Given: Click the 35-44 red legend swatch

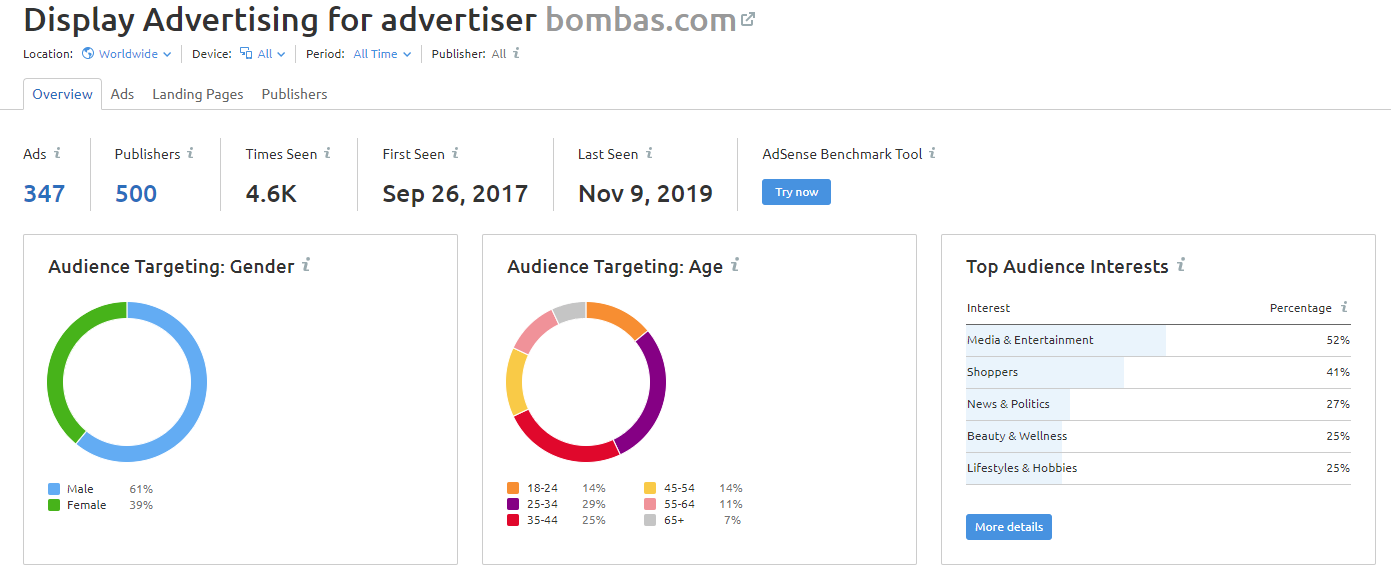Looking at the screenshot, I should click(513, 520).
